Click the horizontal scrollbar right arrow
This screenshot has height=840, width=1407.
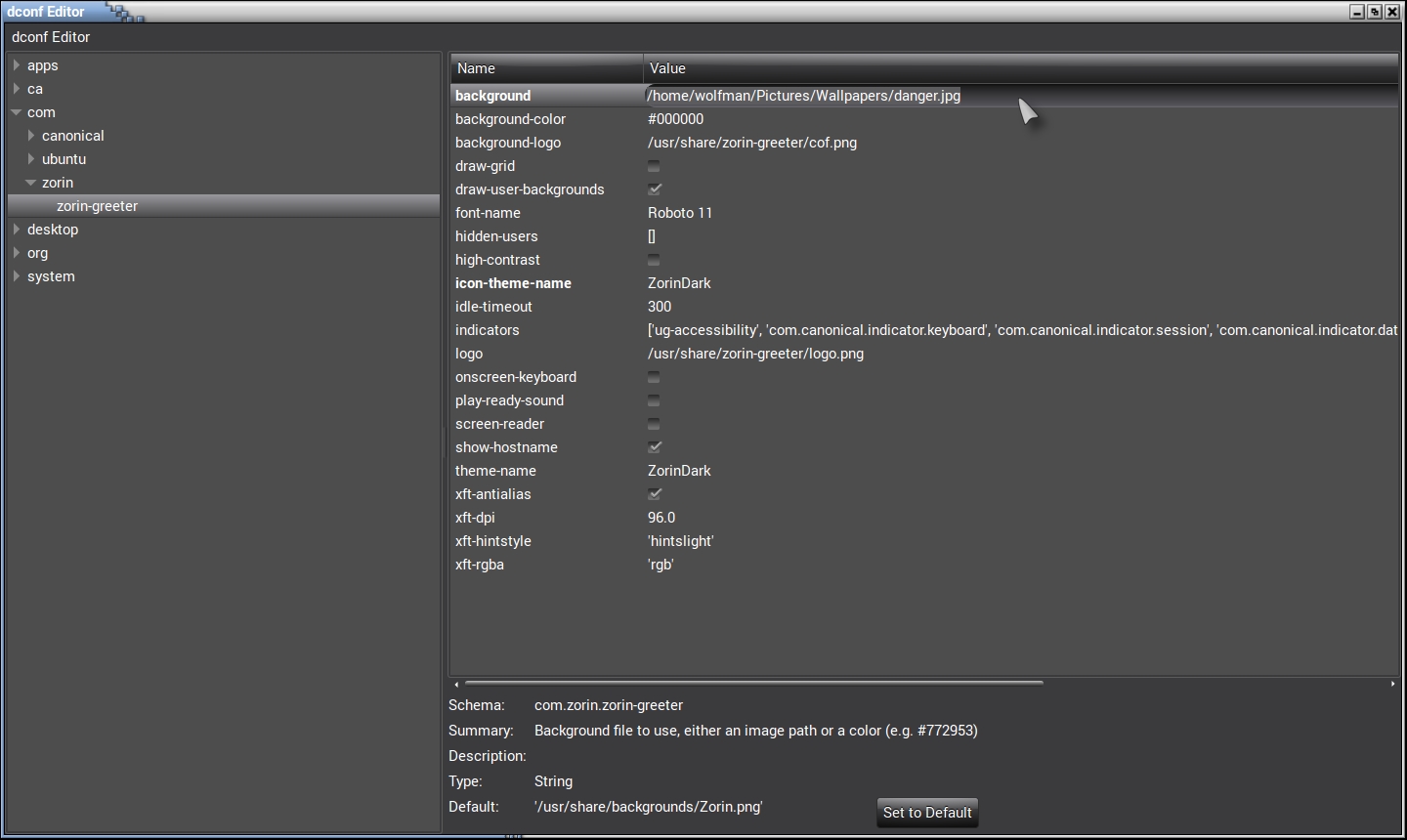1392,684
